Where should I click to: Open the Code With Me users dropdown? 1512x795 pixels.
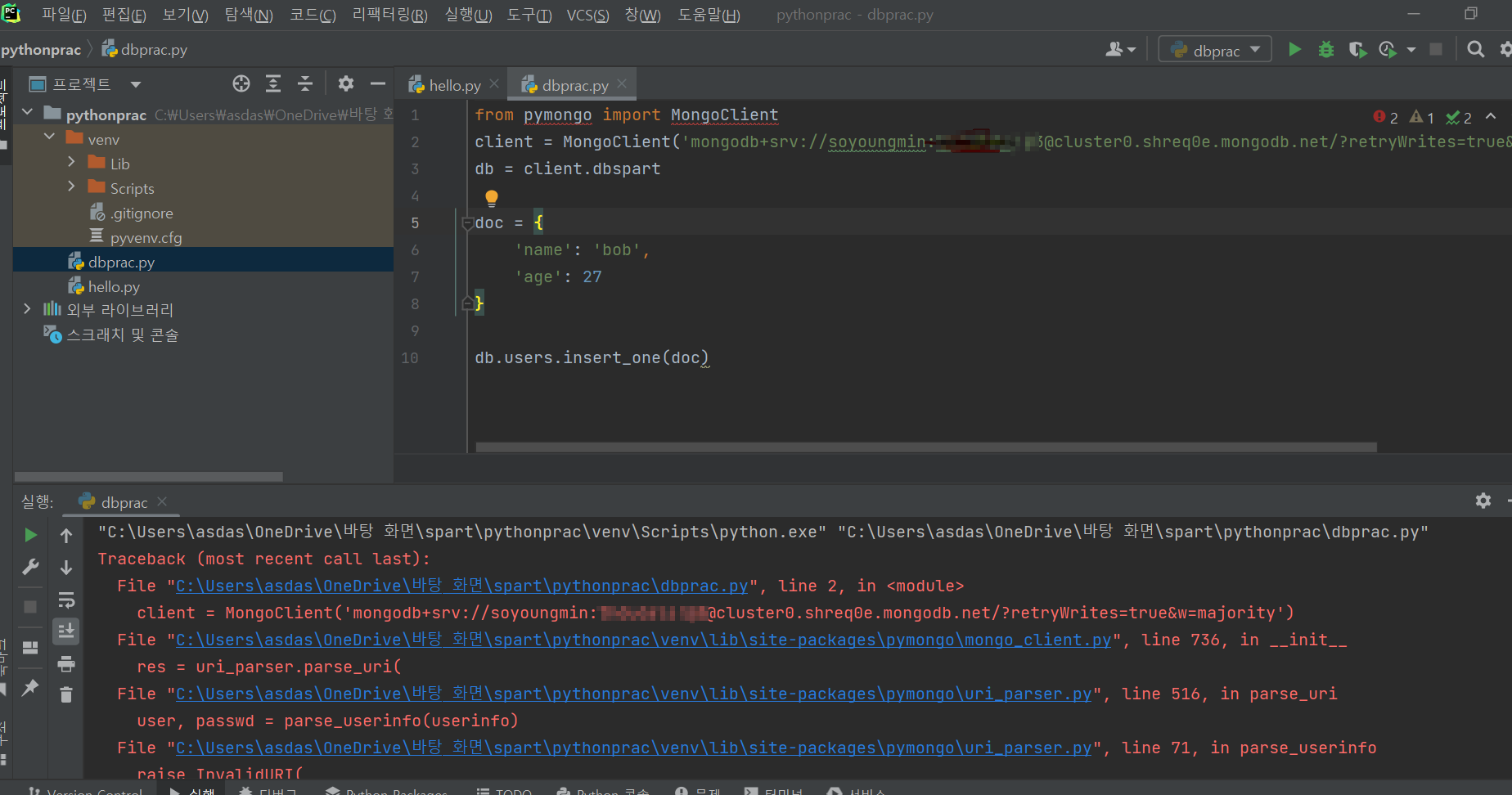[x=1120, y=50]
